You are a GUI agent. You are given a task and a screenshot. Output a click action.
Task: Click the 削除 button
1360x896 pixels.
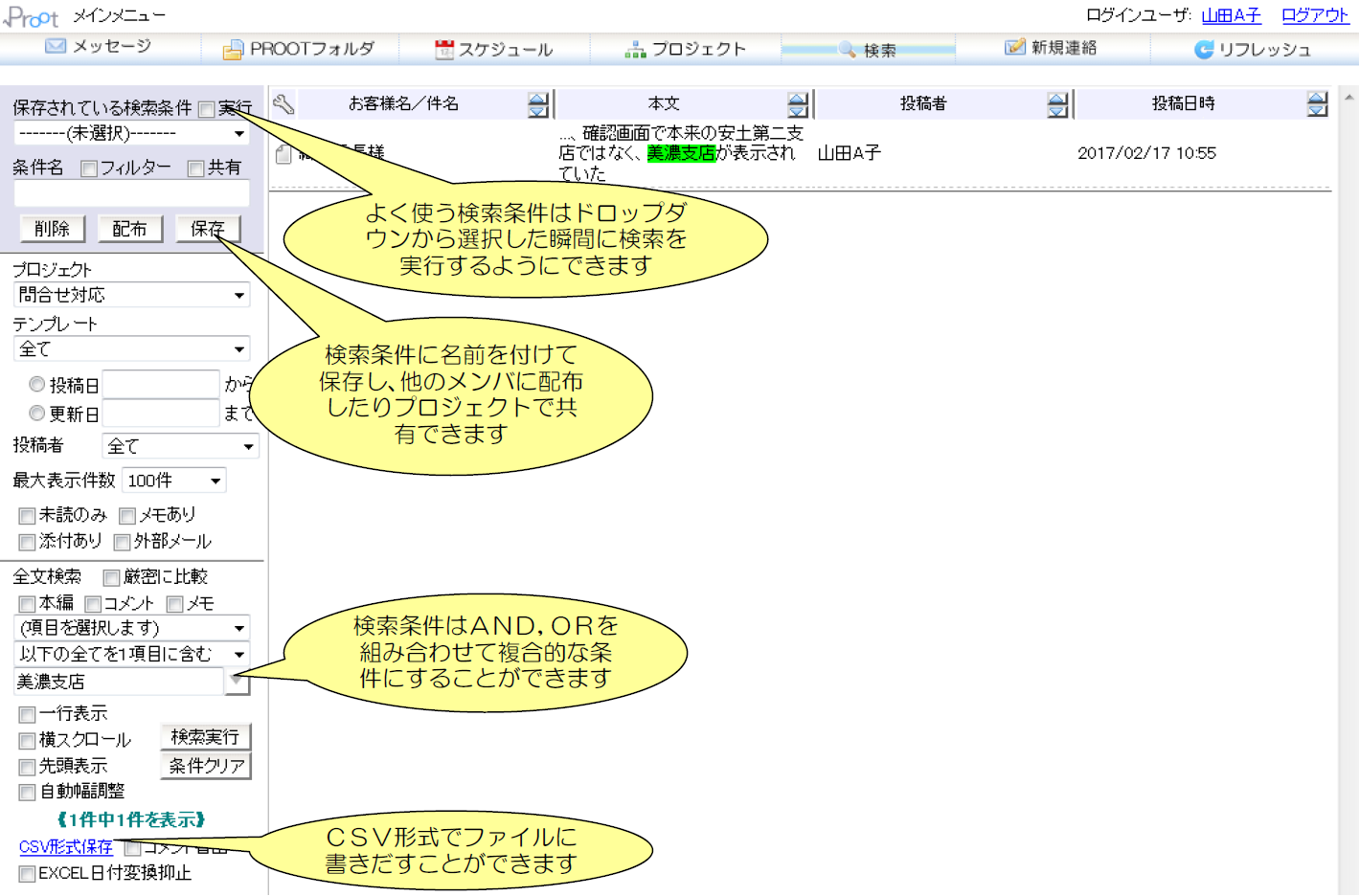[x=53, y=229]
